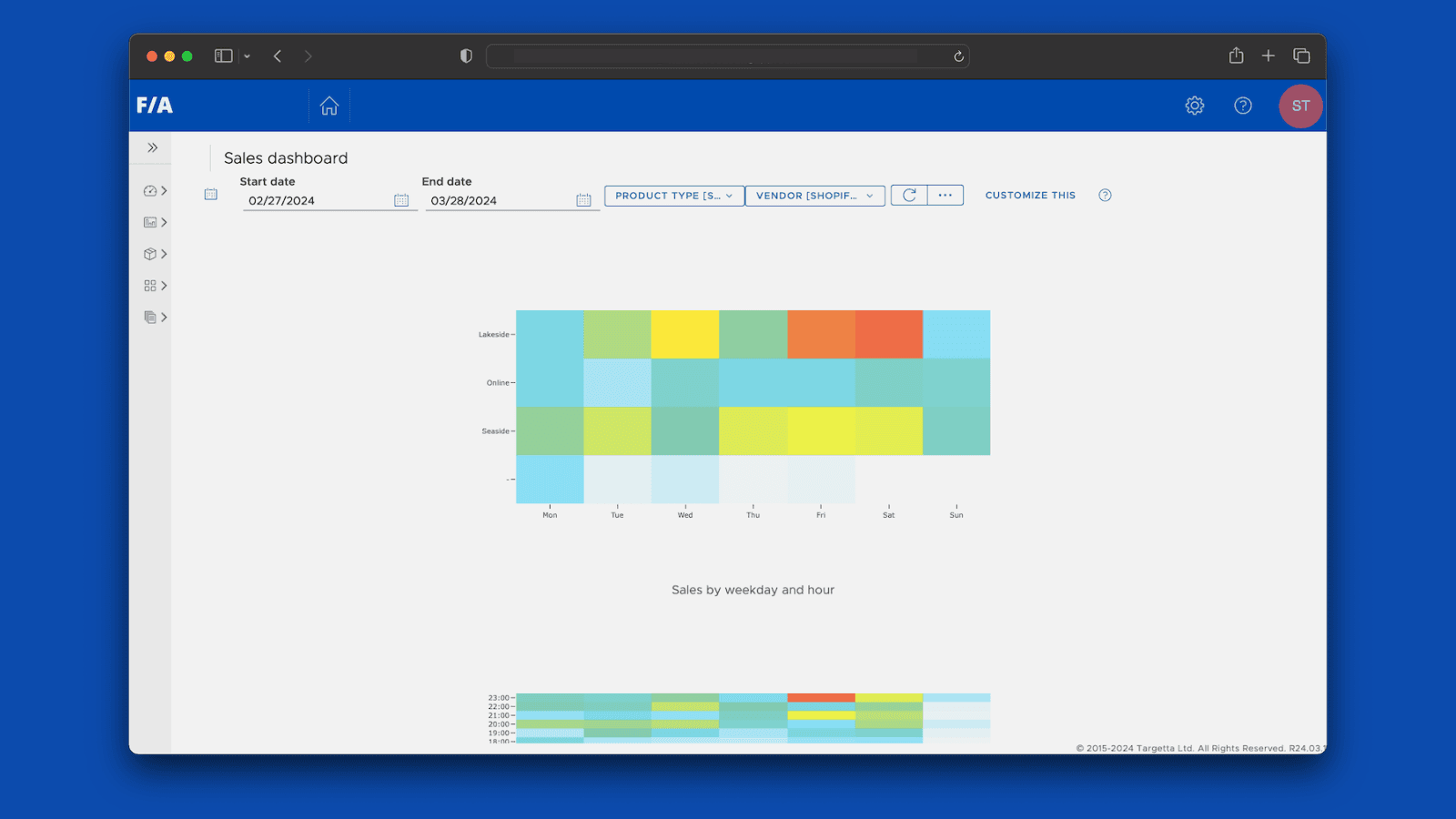Open the ST user profile avatar
The height and width of the screenshot is (819, 1456).
[x=1300, y=106]
